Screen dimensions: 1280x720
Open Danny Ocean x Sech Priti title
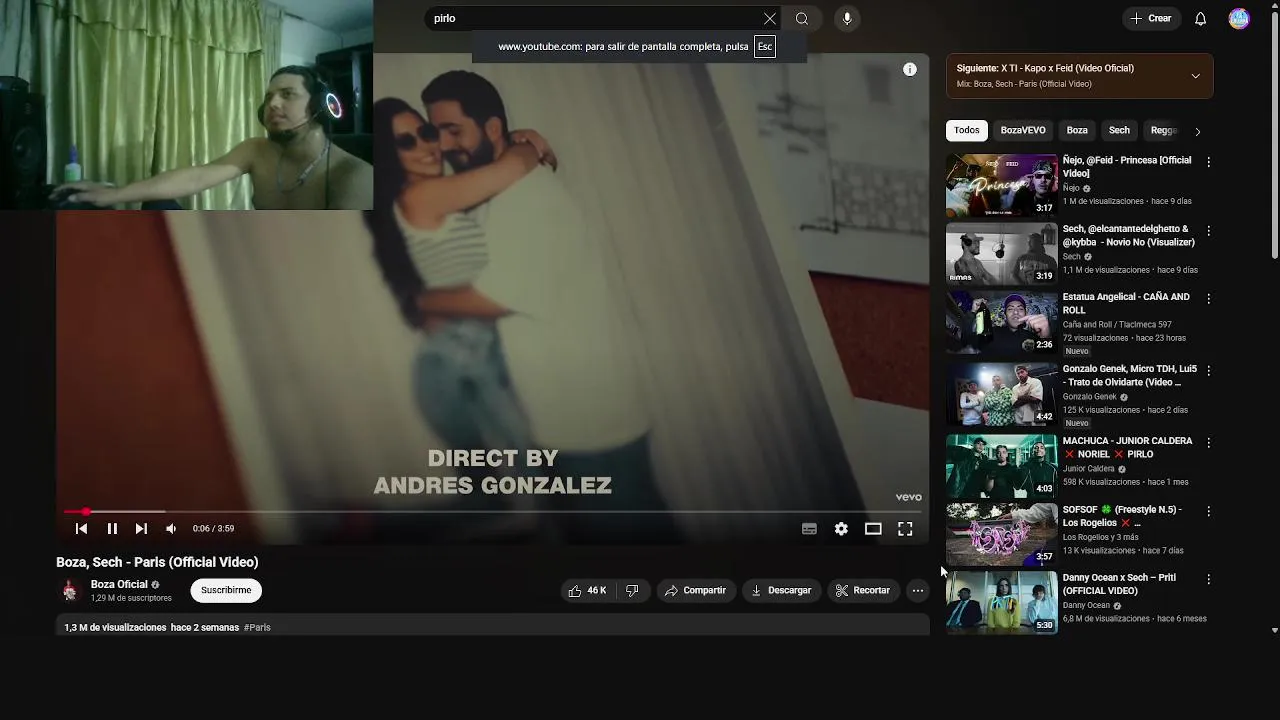pos(1119,584)
